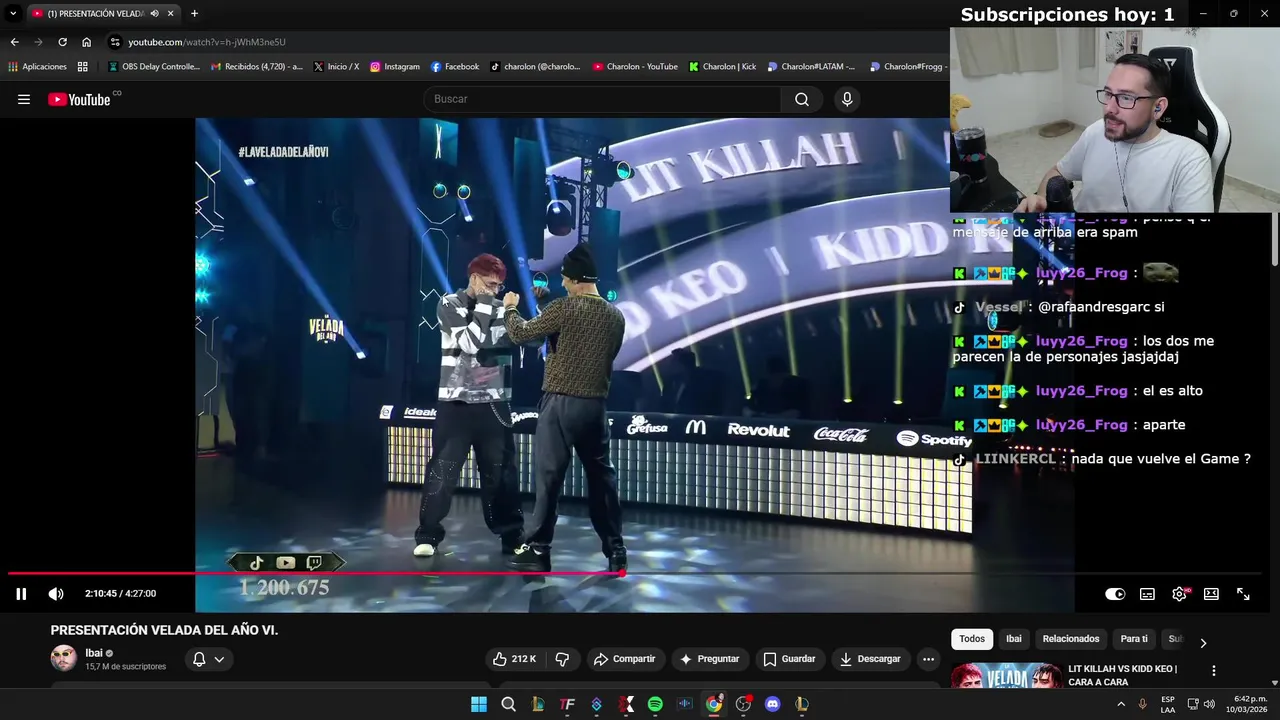The width and height of the screenshot is (1280, 720).
Task: Go back in the browser
Action: (x=14, y=42)
